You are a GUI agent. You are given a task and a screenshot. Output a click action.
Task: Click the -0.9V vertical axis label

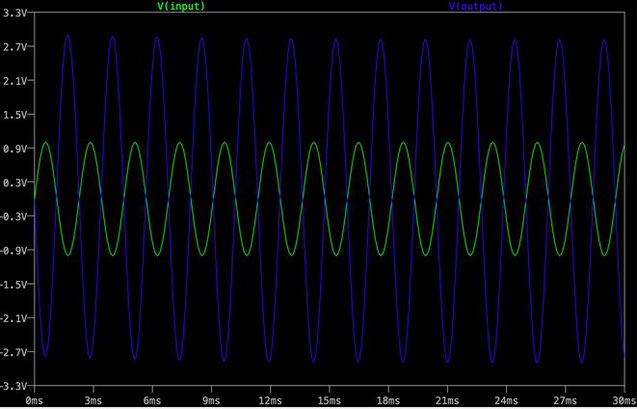click(x=14, y=250)
